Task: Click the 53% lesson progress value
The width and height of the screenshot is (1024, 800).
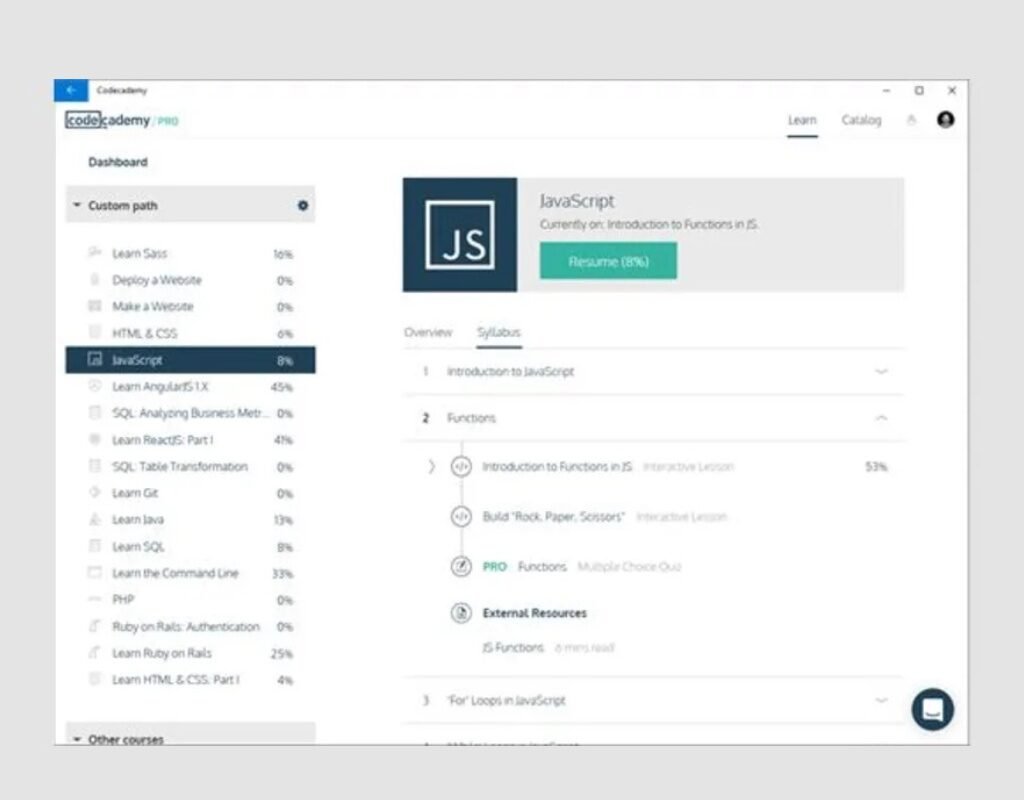Action: click(876, 466)
